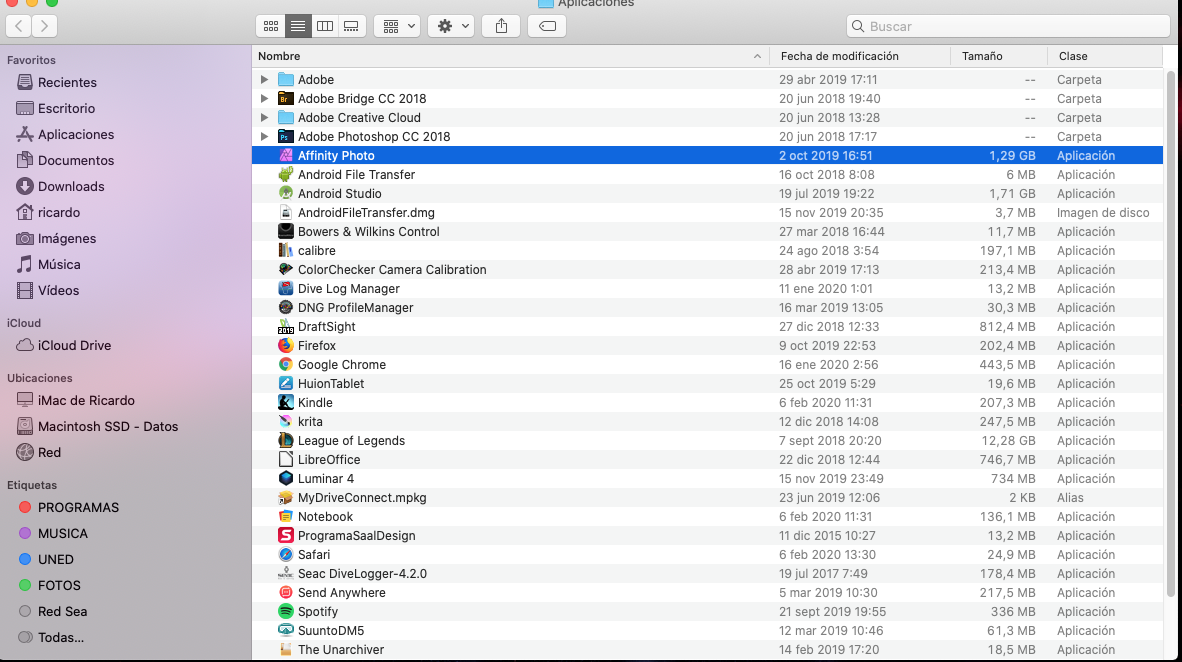1182x662 pixels.
Task: Switch to list view in toolbar
Action: coord(298,26)
